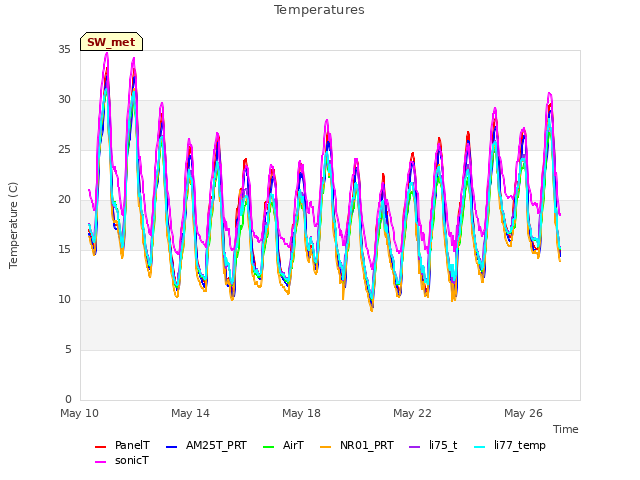Screen dimensions: 640x480
Task: Click the 20 y-axis tick label
Action: coord(64,200)
